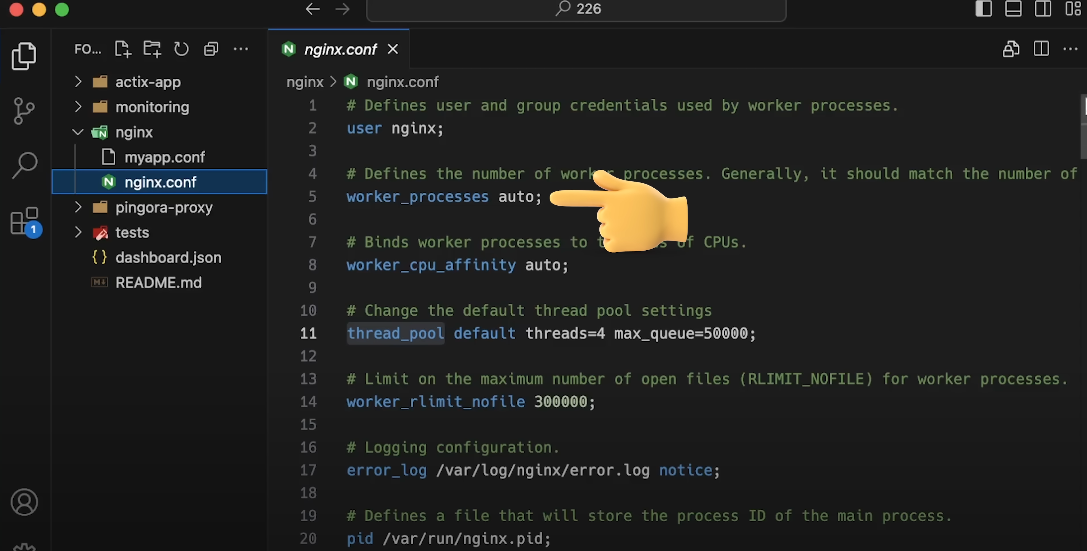Image resolution: width=1087 pixels, height=551 pixels.
Task: Open the Search view in activity bar
Action: pos(24,165)
